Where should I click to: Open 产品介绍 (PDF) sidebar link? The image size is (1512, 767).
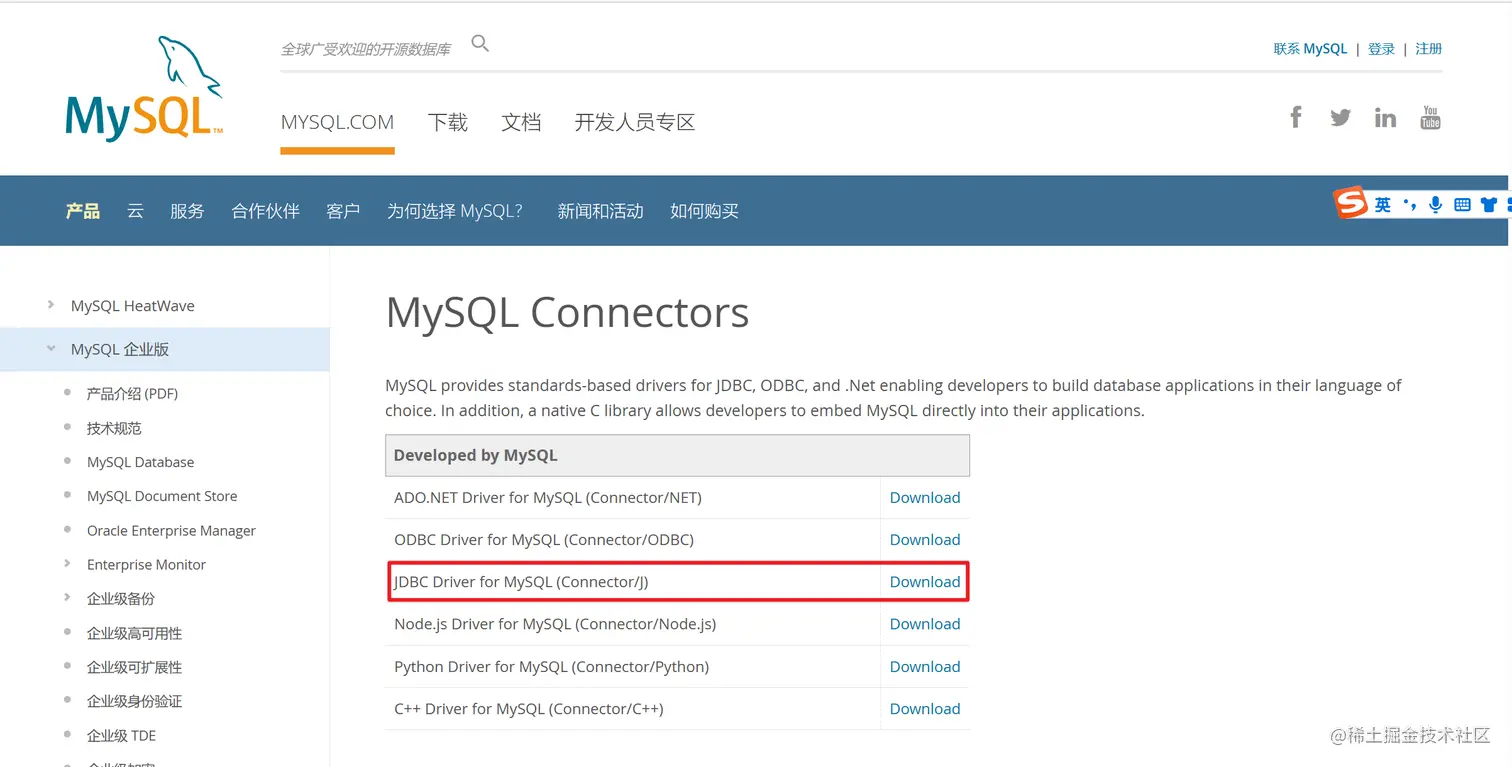pyautogui.click(x=132, y=394)
